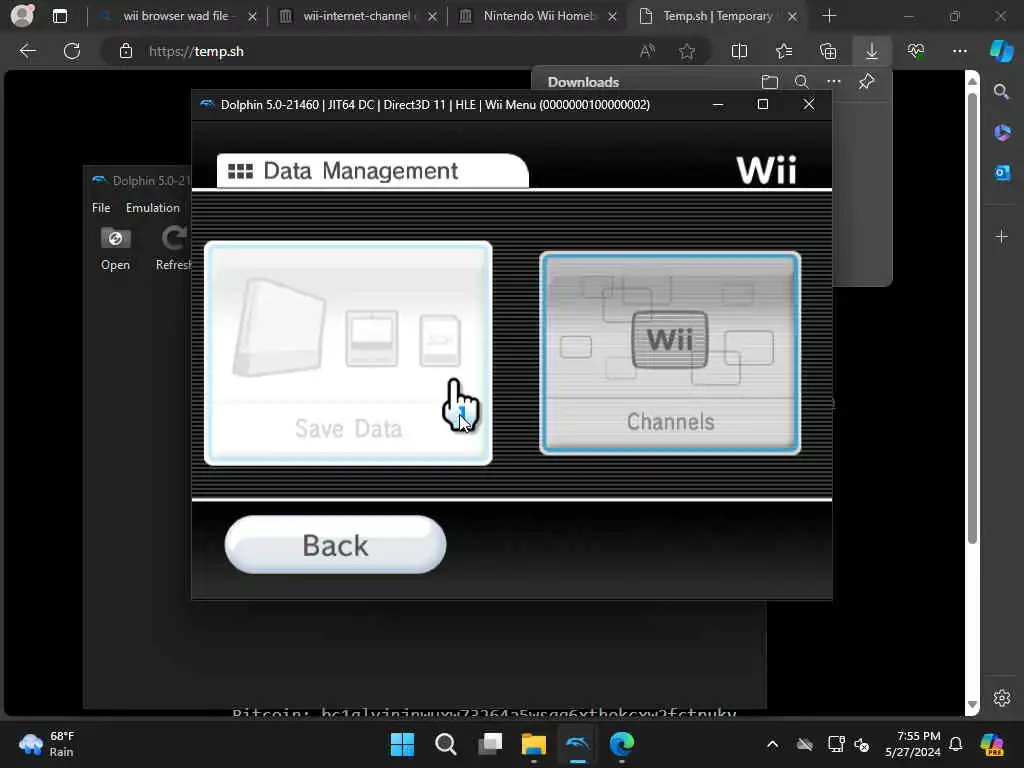Open the weather widget
This screenshot has height=768, width=1024.
[x=47, y=744]
